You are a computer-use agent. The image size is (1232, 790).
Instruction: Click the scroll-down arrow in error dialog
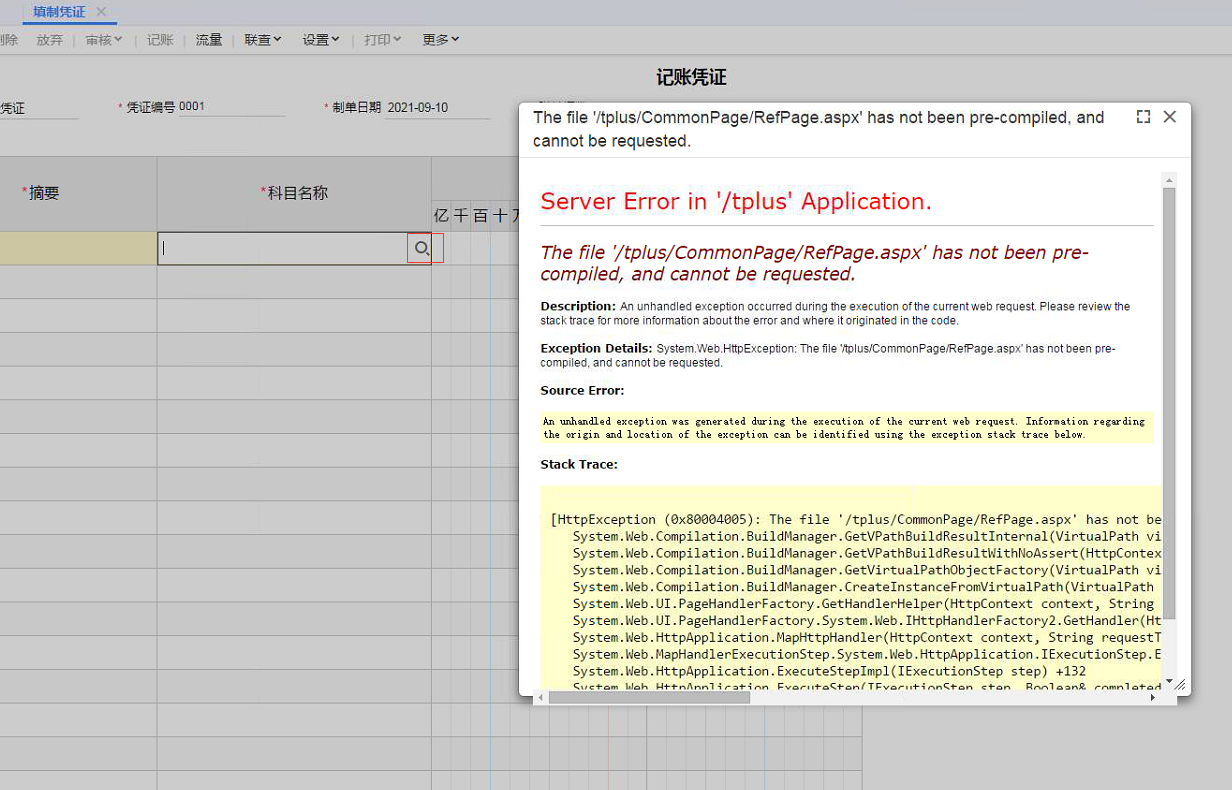[x=1169, y=681]
